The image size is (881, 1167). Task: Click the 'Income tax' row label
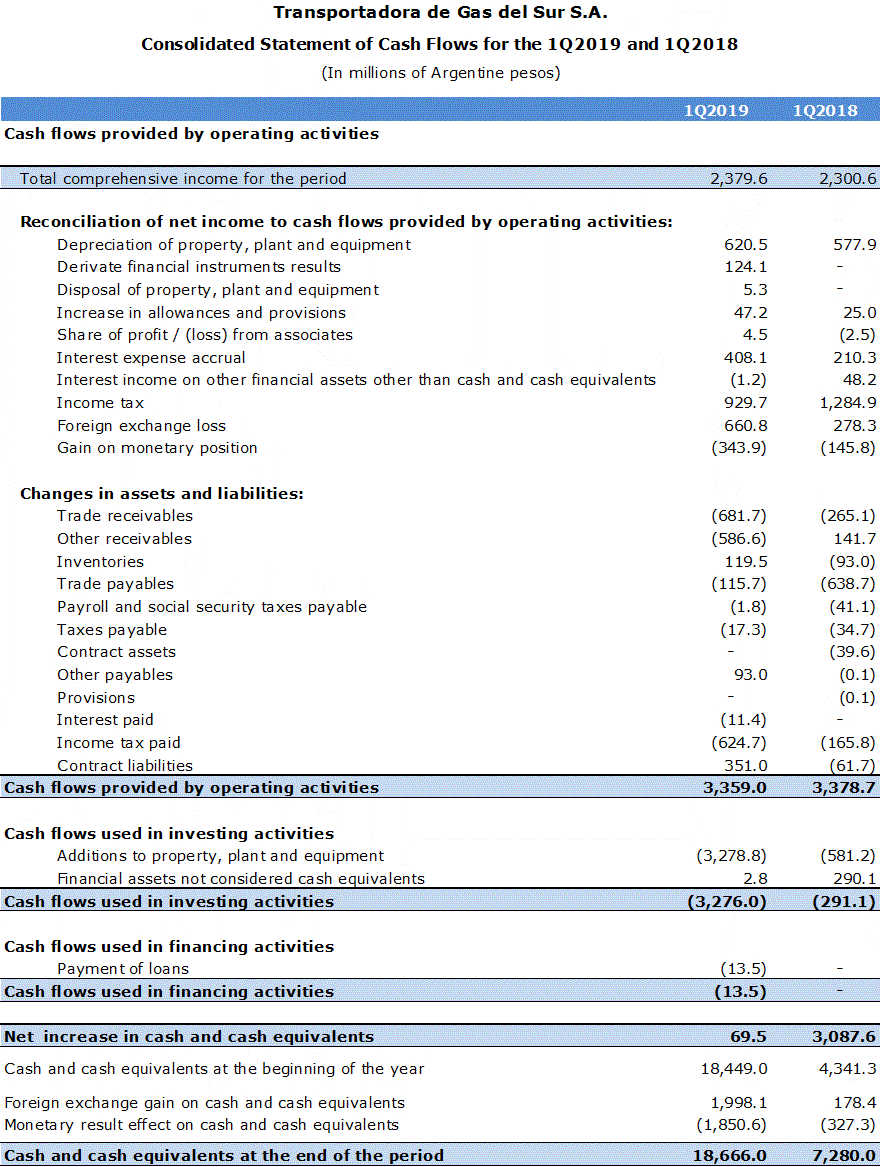coord(100,403)
